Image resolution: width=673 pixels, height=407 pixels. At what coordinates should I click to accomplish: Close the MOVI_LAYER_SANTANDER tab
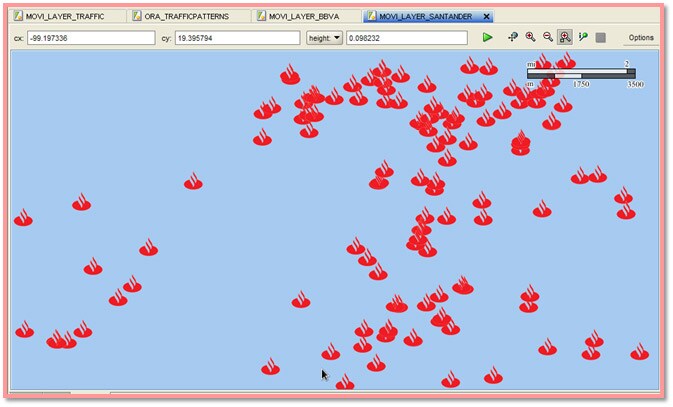click(x=486, y=16)
